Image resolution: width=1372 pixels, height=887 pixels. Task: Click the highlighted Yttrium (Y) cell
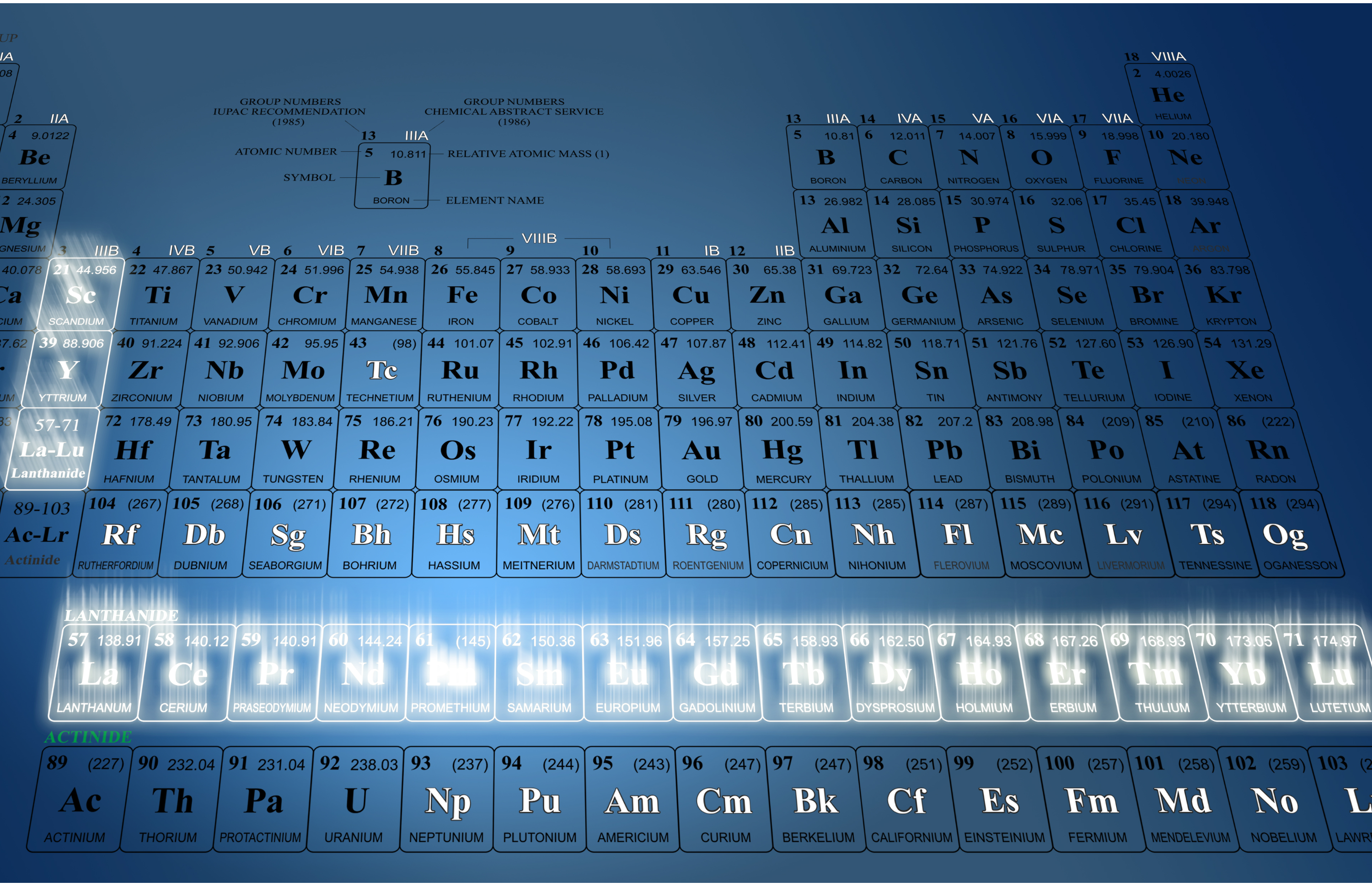(67, 369)
